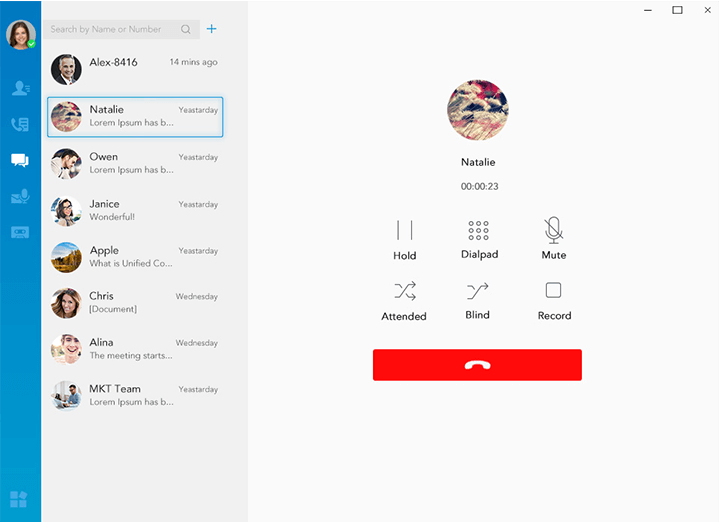Screen dimensions: 719x522
Task: Click Owen's avatar in the list
Action: pyautogui.click(x=66, y=164)
